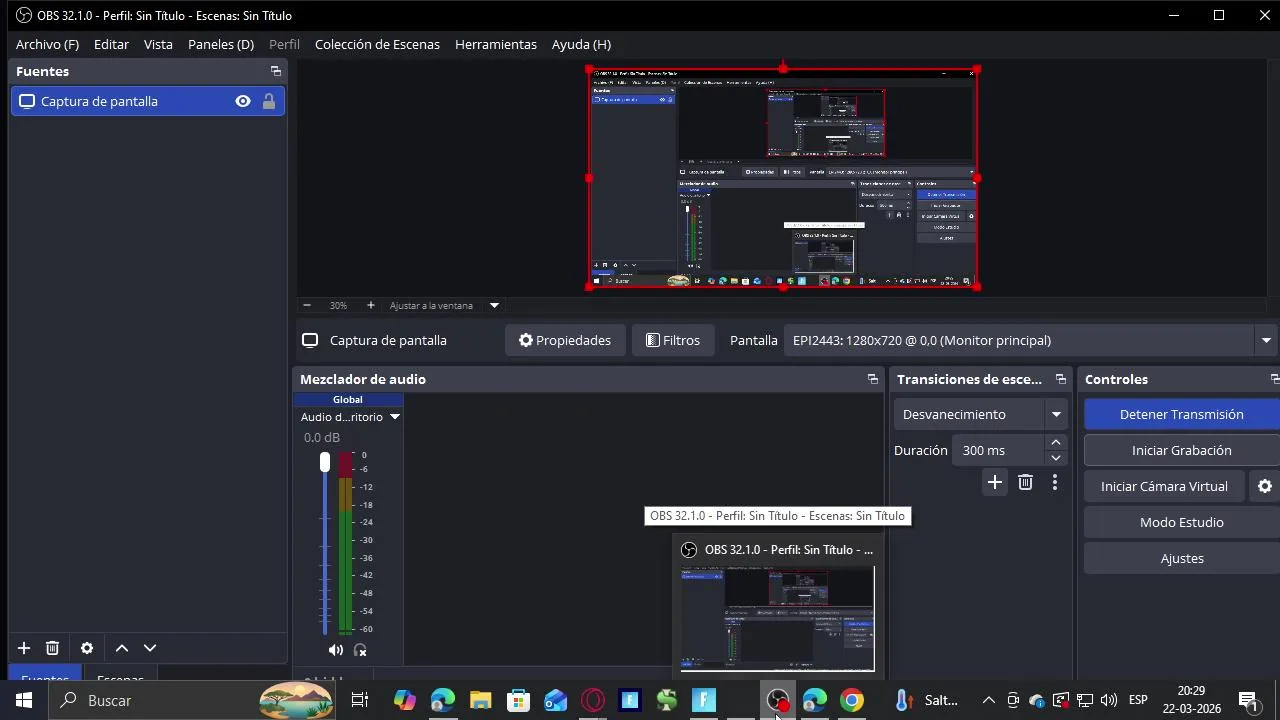Open the Ayuda (H) menu

[581, 44]
